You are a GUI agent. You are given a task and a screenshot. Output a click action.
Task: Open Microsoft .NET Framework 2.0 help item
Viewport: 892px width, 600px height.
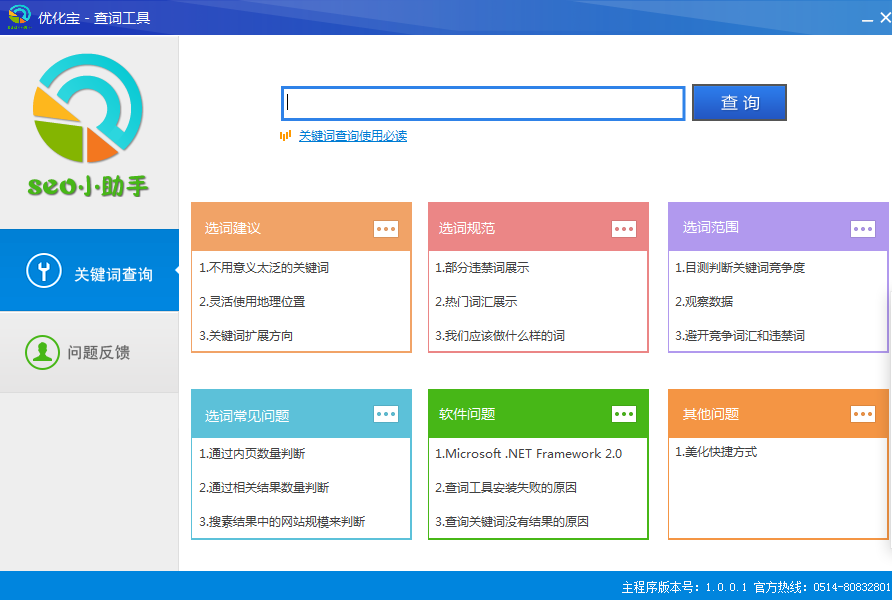pyautogui.click(x=528, y=454)
